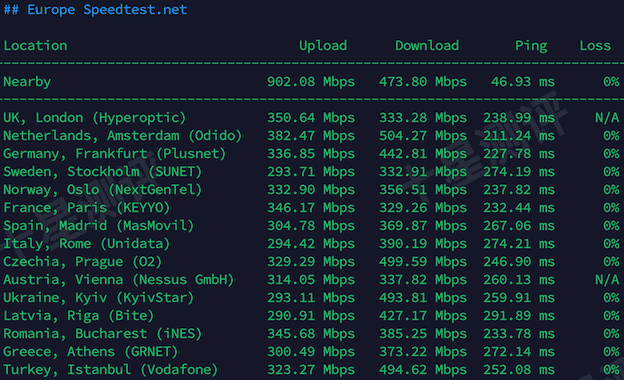The width and height of the screenshot is (624, 380).
Task: Click 'Italy, Rome (Unidata)' row label
Action: [x=87, y=244]
